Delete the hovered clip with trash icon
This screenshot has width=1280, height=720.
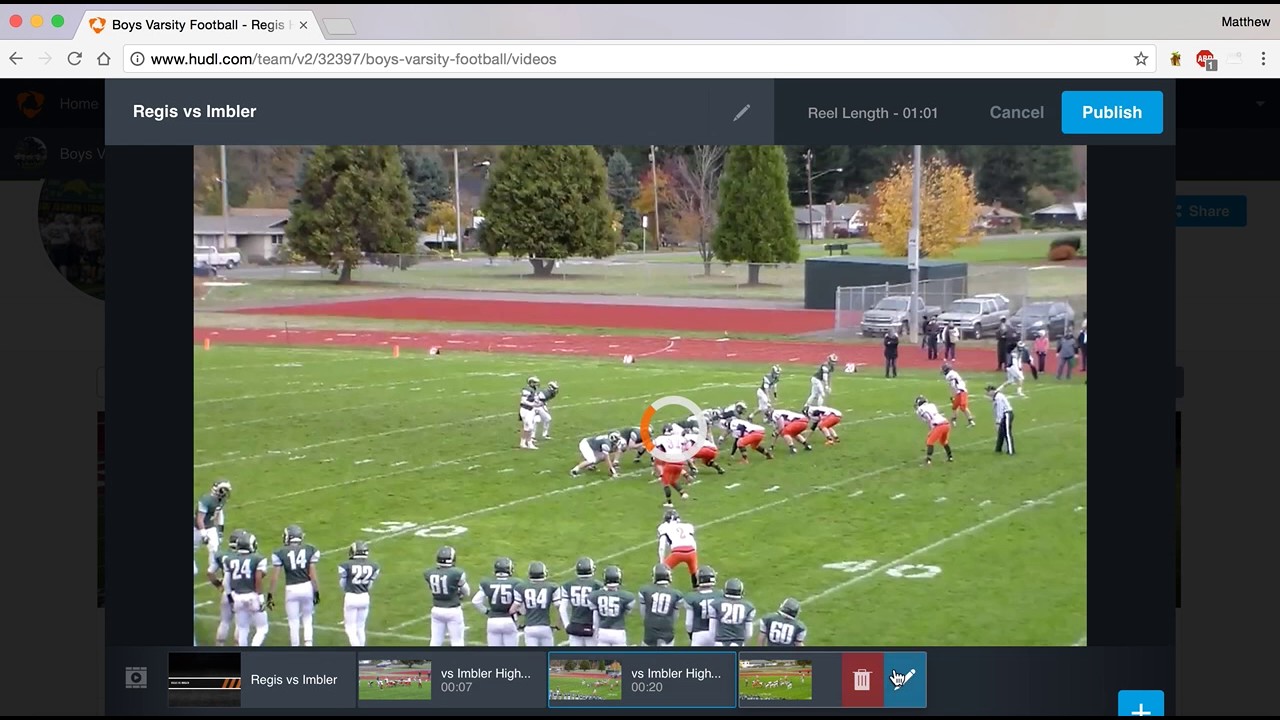[862, 680]
